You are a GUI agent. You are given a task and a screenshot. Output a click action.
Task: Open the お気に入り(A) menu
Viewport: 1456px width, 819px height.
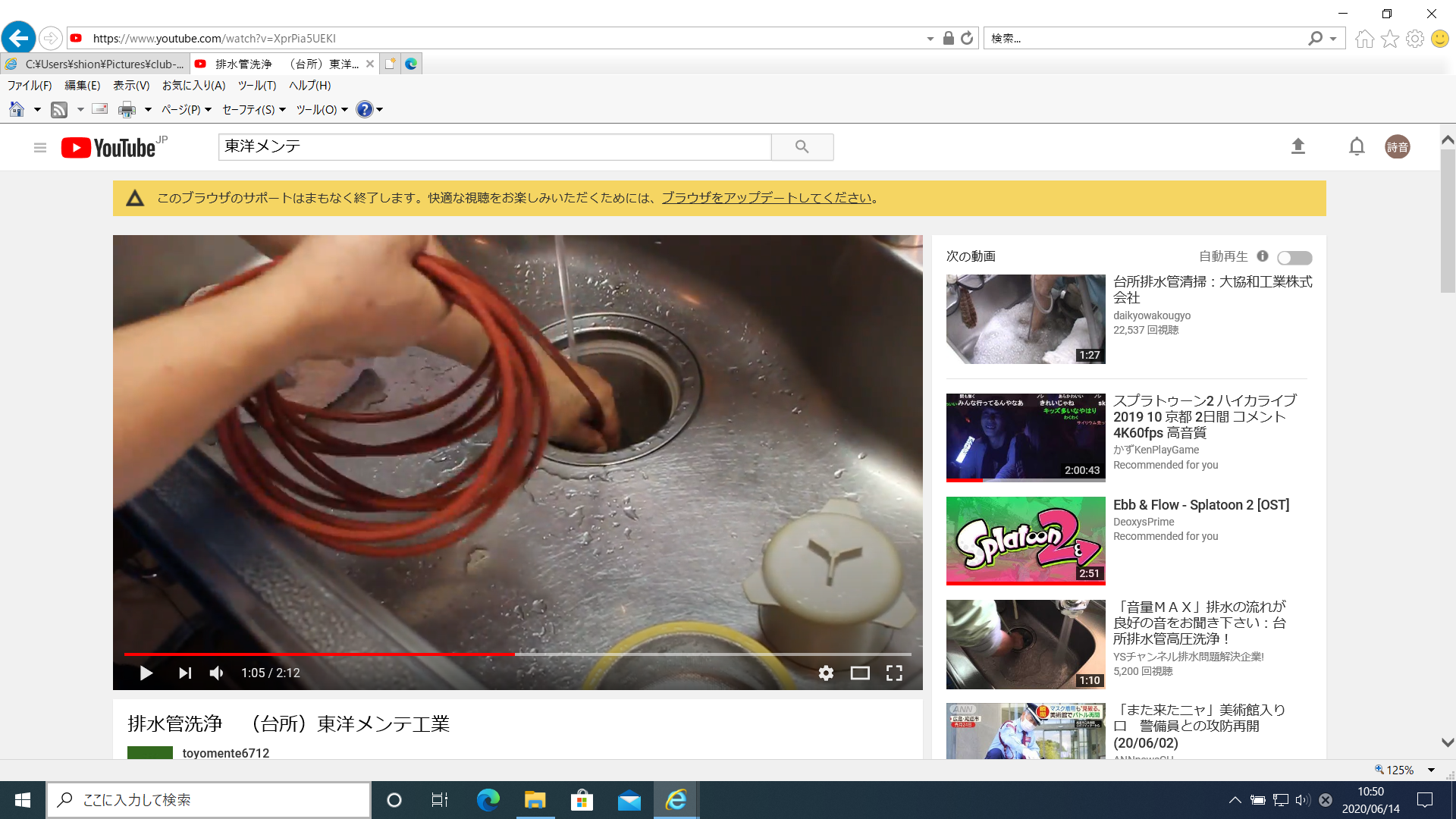(193, 86)
